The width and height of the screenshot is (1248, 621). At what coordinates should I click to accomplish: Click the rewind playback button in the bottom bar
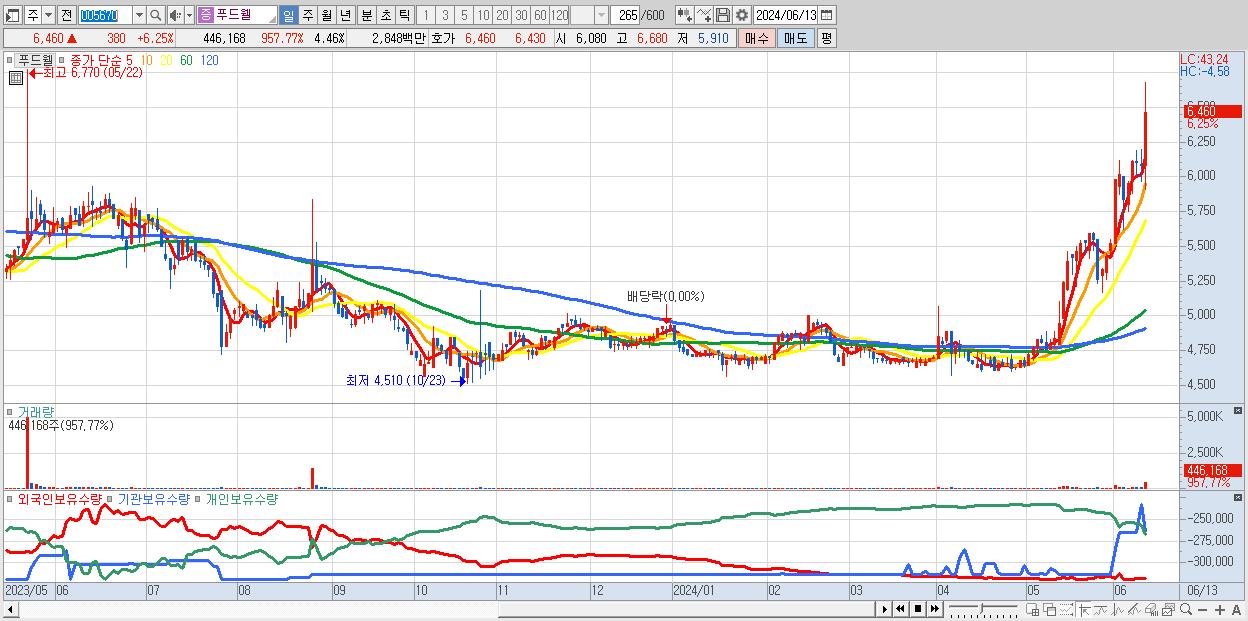click(900, 609)
